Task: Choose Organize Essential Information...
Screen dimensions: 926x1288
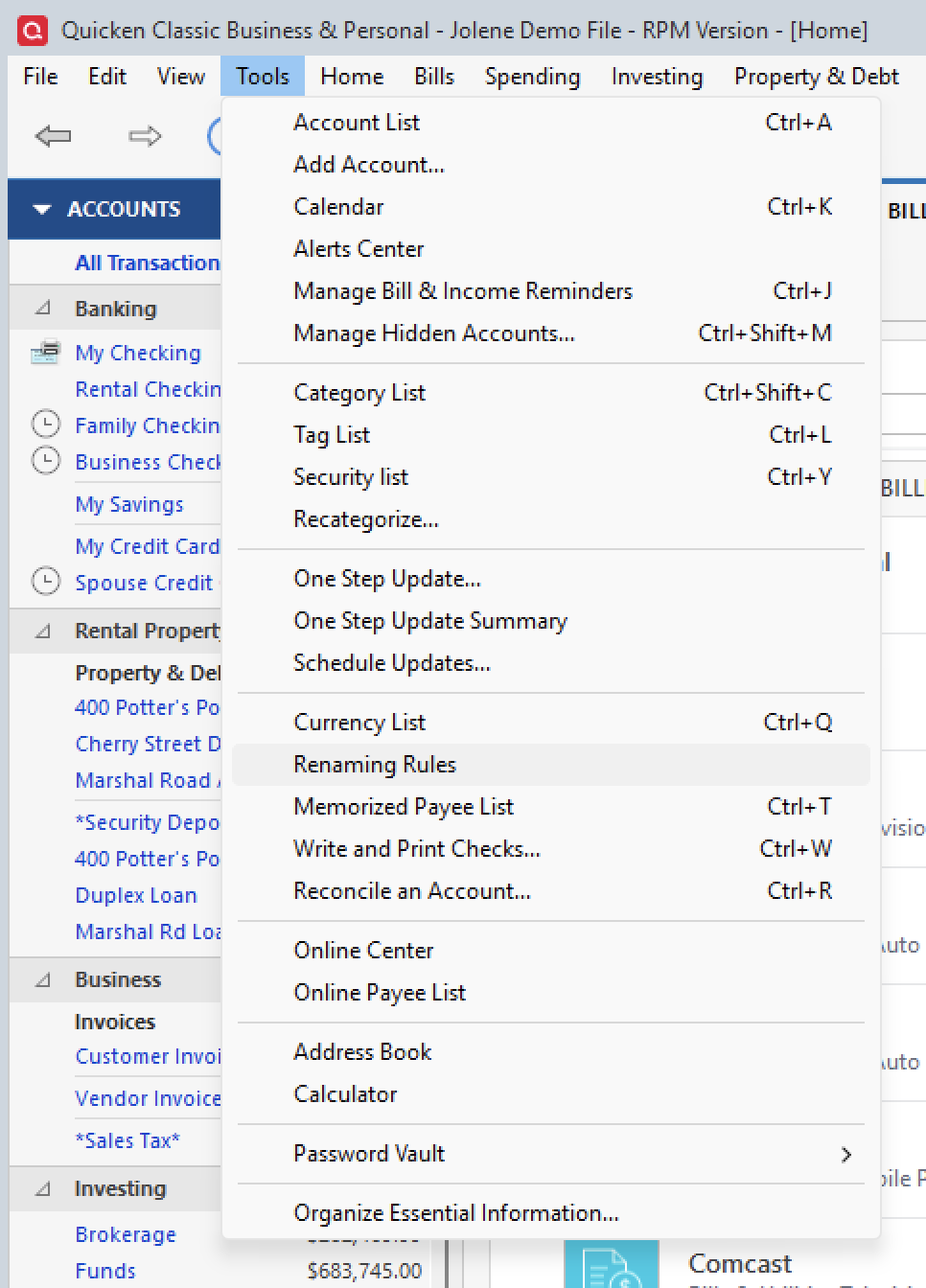Action: 551,1213
